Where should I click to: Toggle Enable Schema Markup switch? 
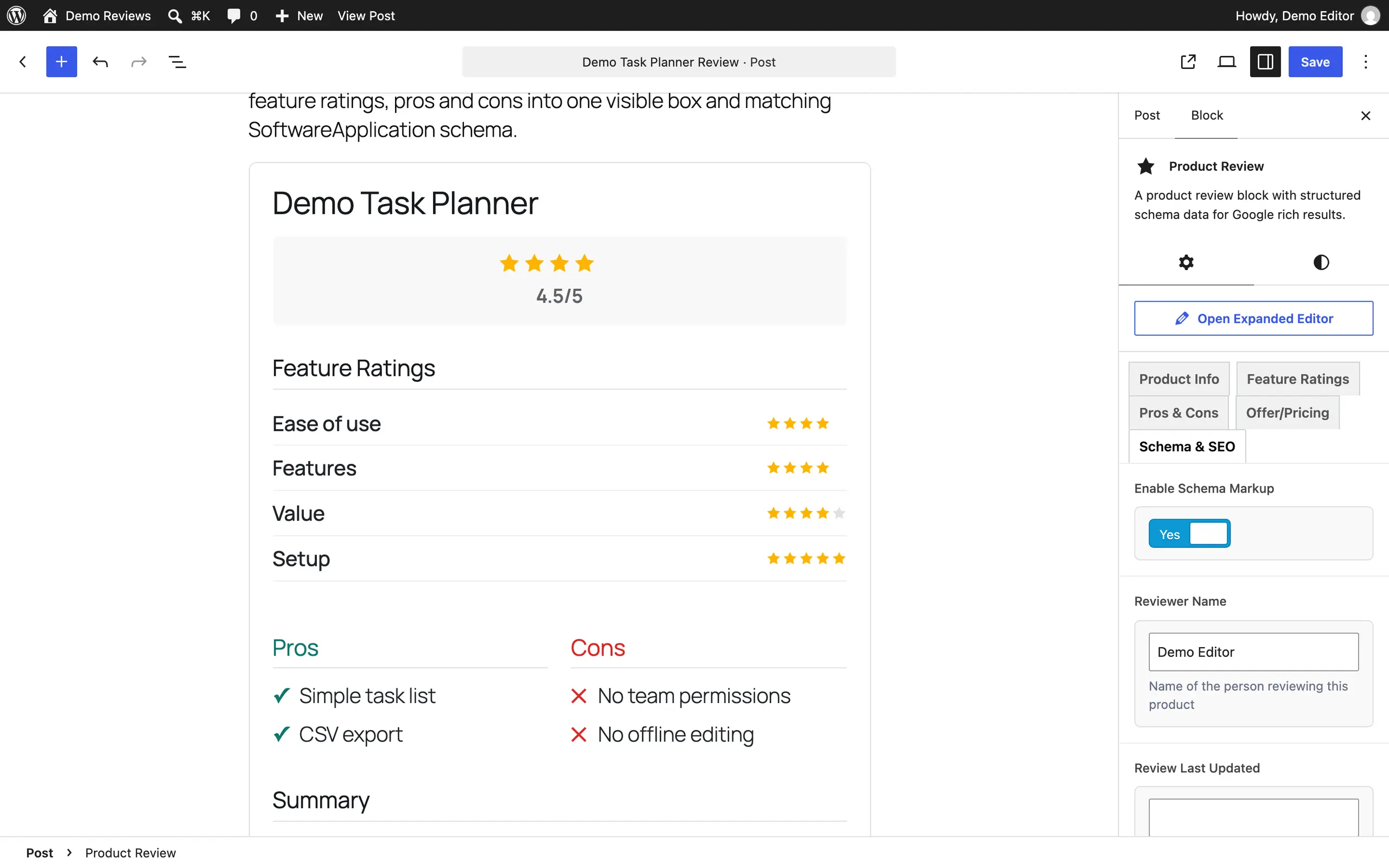click(x=1189, y=534)
